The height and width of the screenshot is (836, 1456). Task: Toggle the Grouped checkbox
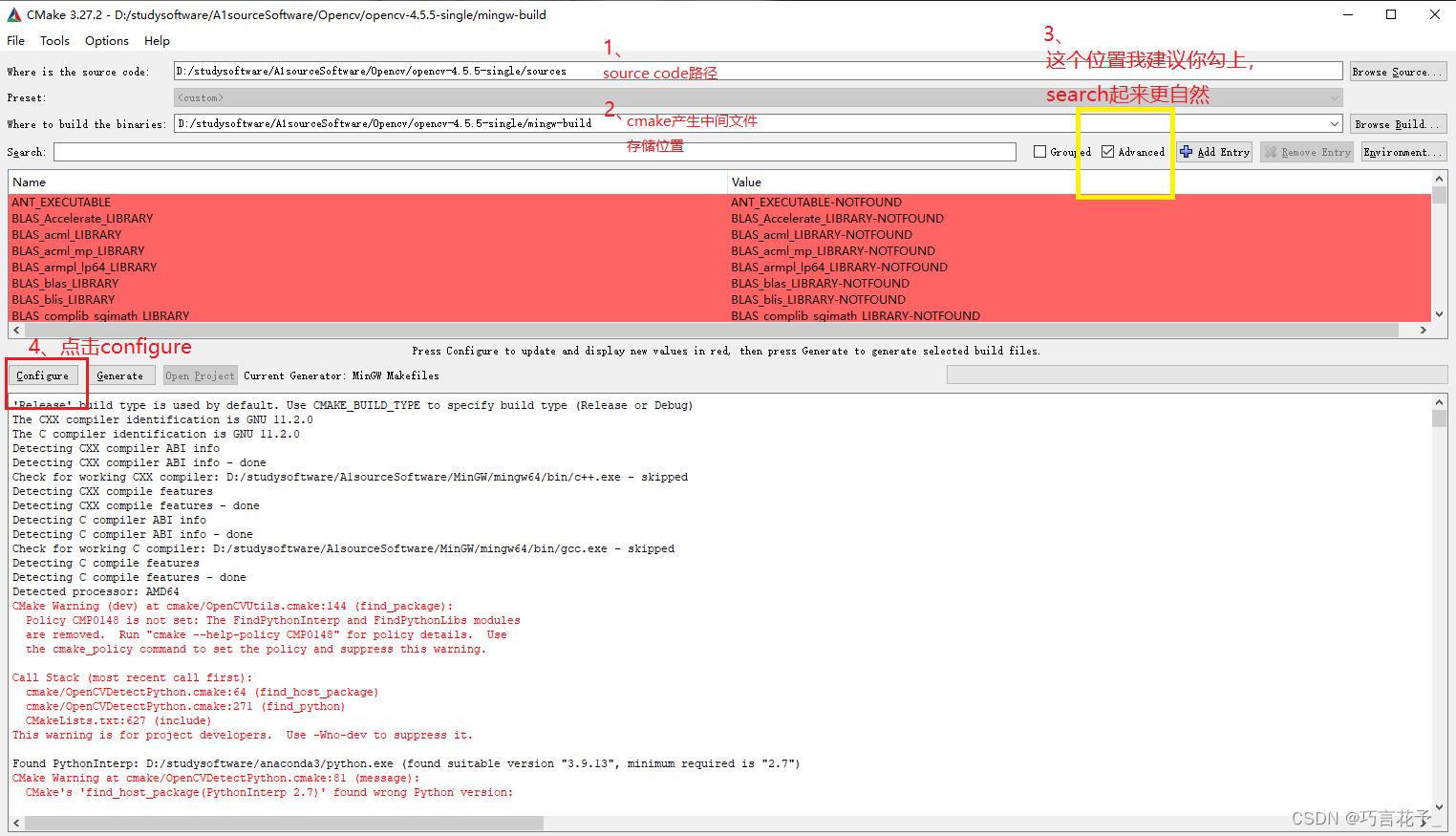click(1040, 152)
